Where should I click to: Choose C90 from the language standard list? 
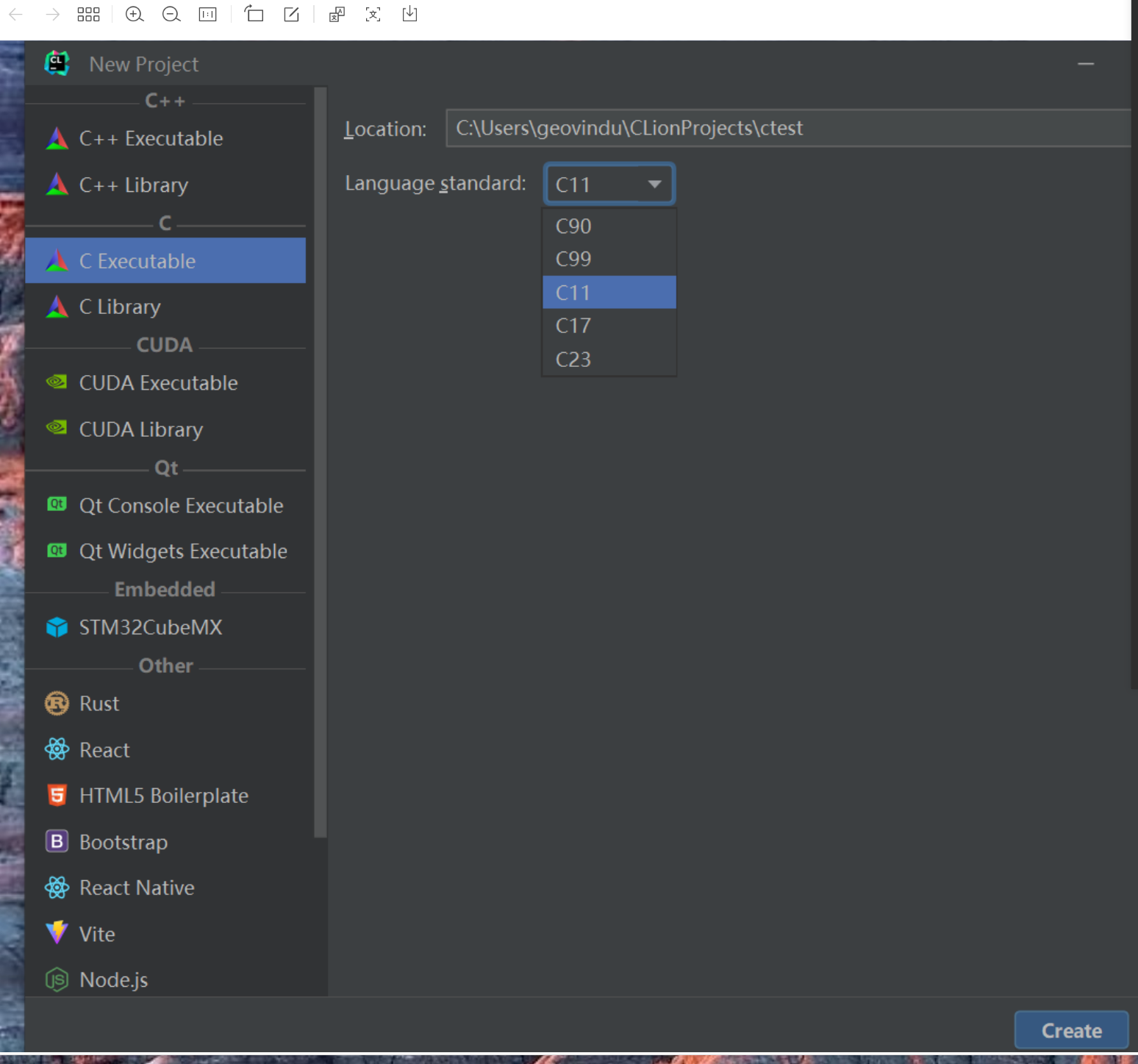pyautogui.click(x=609, y=226)
